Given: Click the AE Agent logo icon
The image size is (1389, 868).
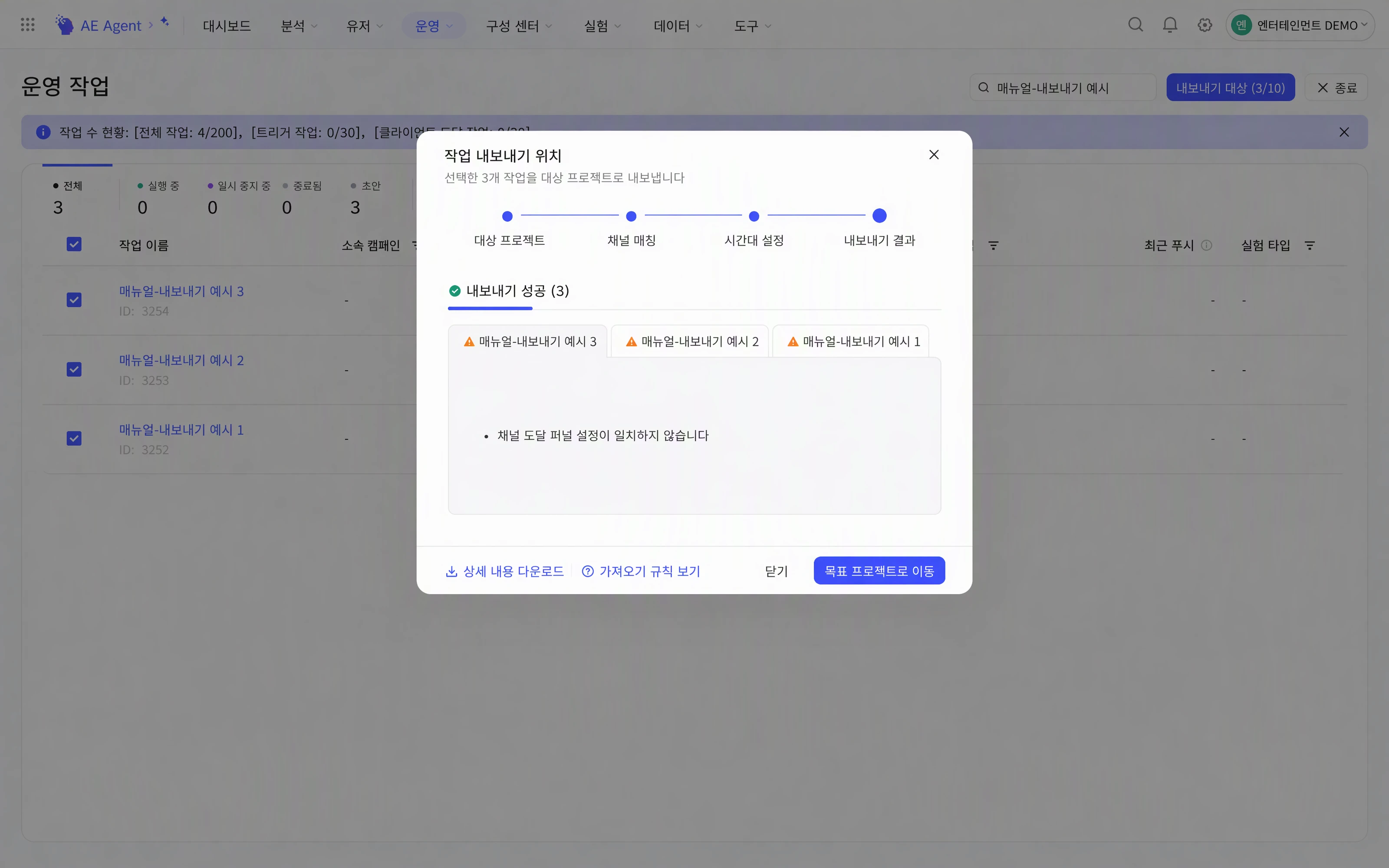Looking at the screenshot, I should tap(64, 25).
